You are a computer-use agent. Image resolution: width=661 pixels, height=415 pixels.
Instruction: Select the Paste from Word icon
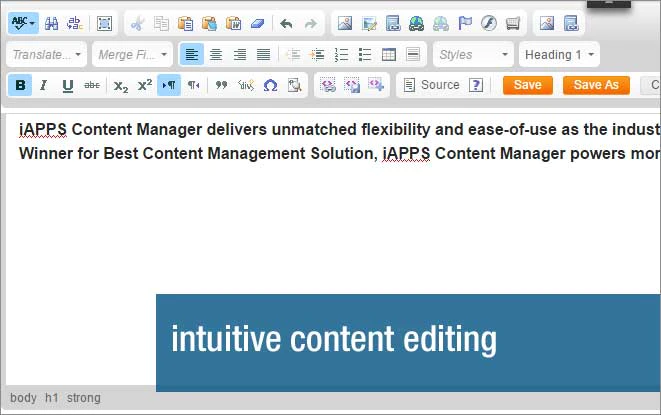[233, 23]
